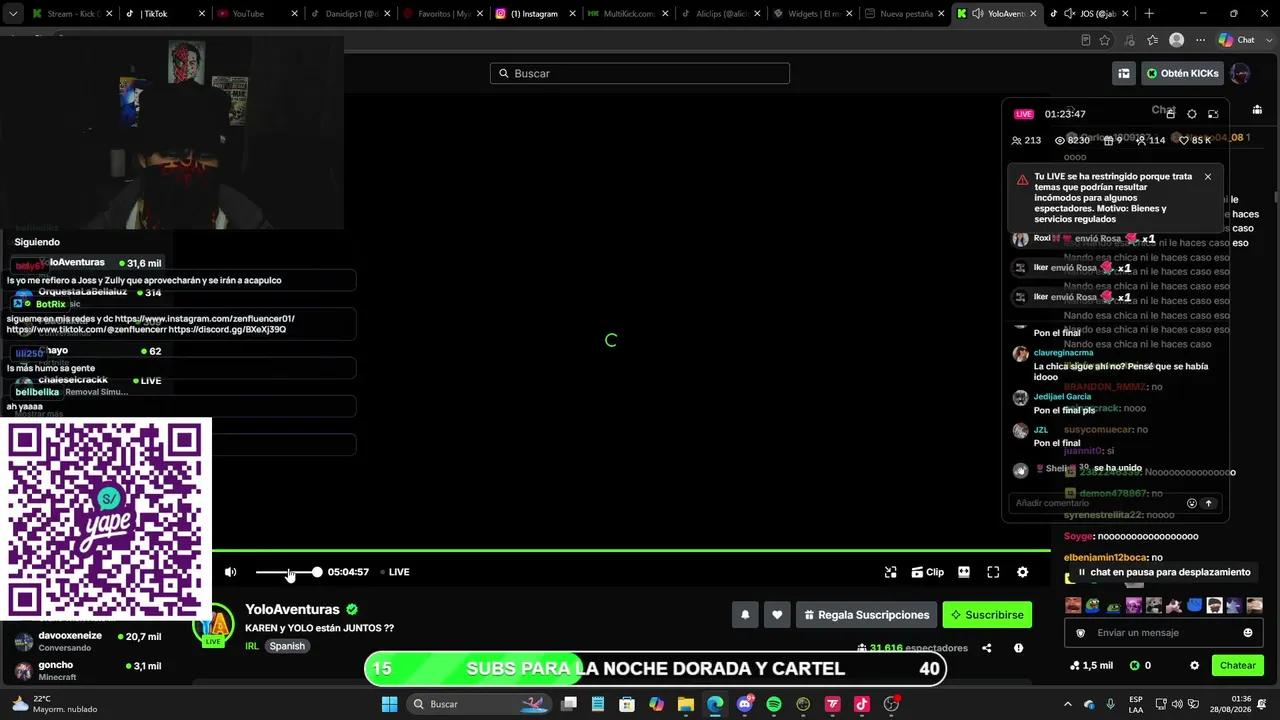Show hidden system tray icons

[x=1067, y=704]
